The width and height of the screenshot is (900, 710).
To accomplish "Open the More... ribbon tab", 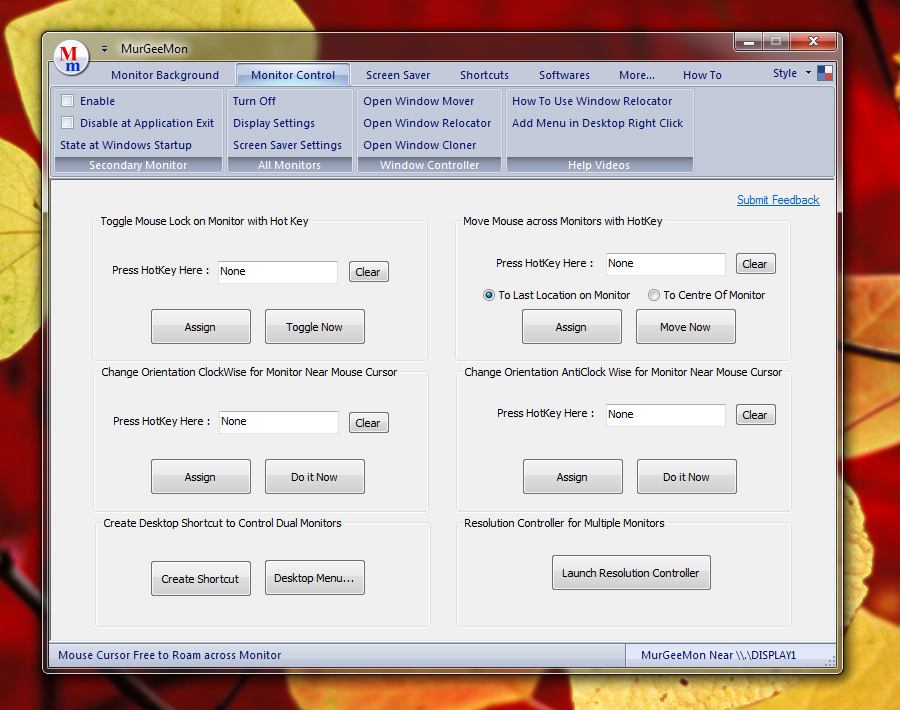I will click(x=637, y=75).
